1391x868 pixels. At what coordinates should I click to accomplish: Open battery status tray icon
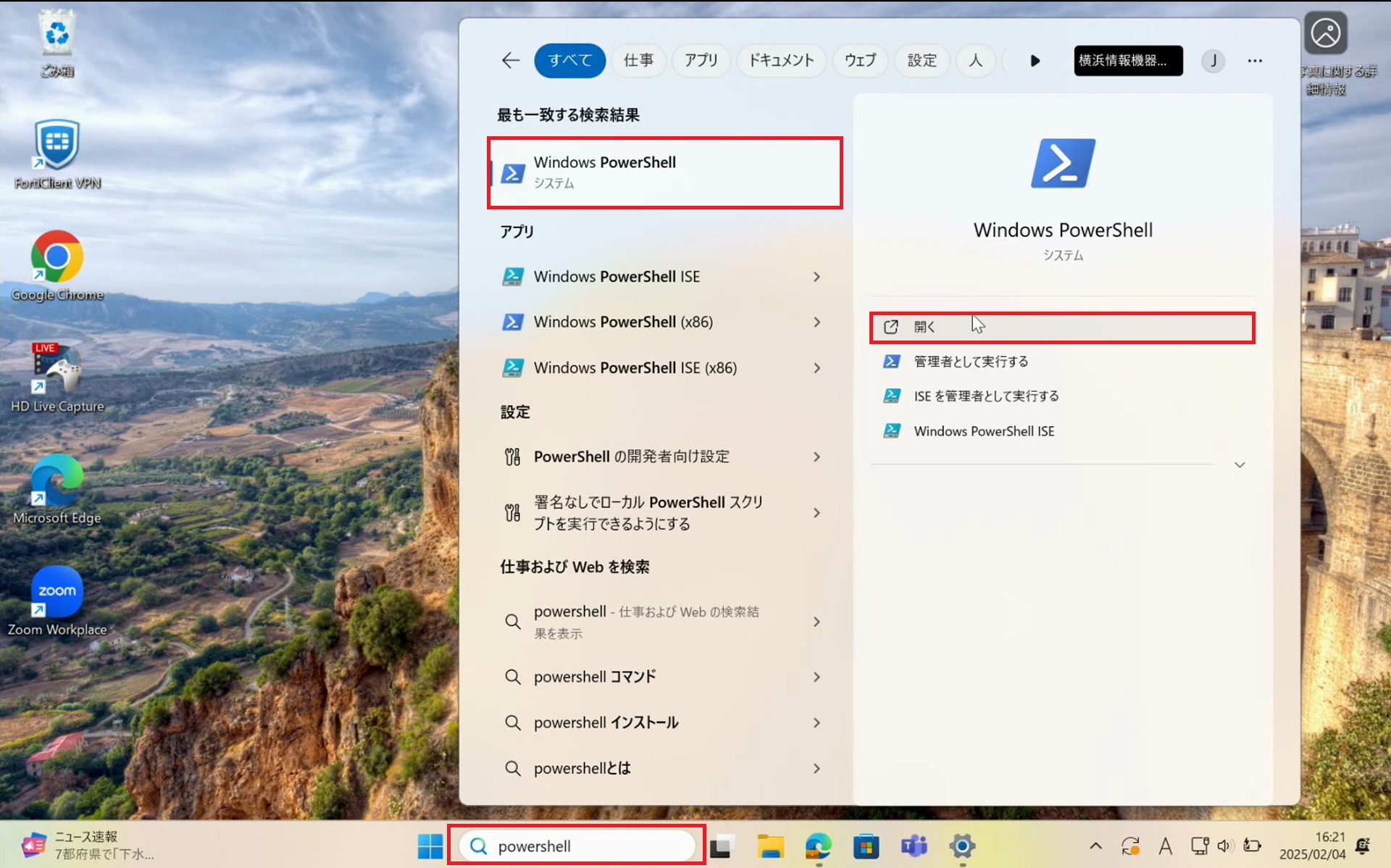coord(1252,846)
